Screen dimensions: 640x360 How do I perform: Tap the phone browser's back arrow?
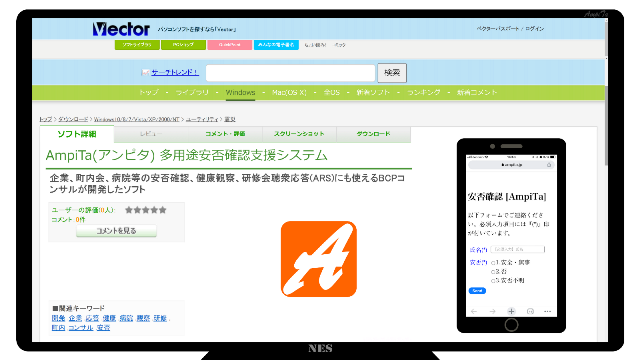474,311
